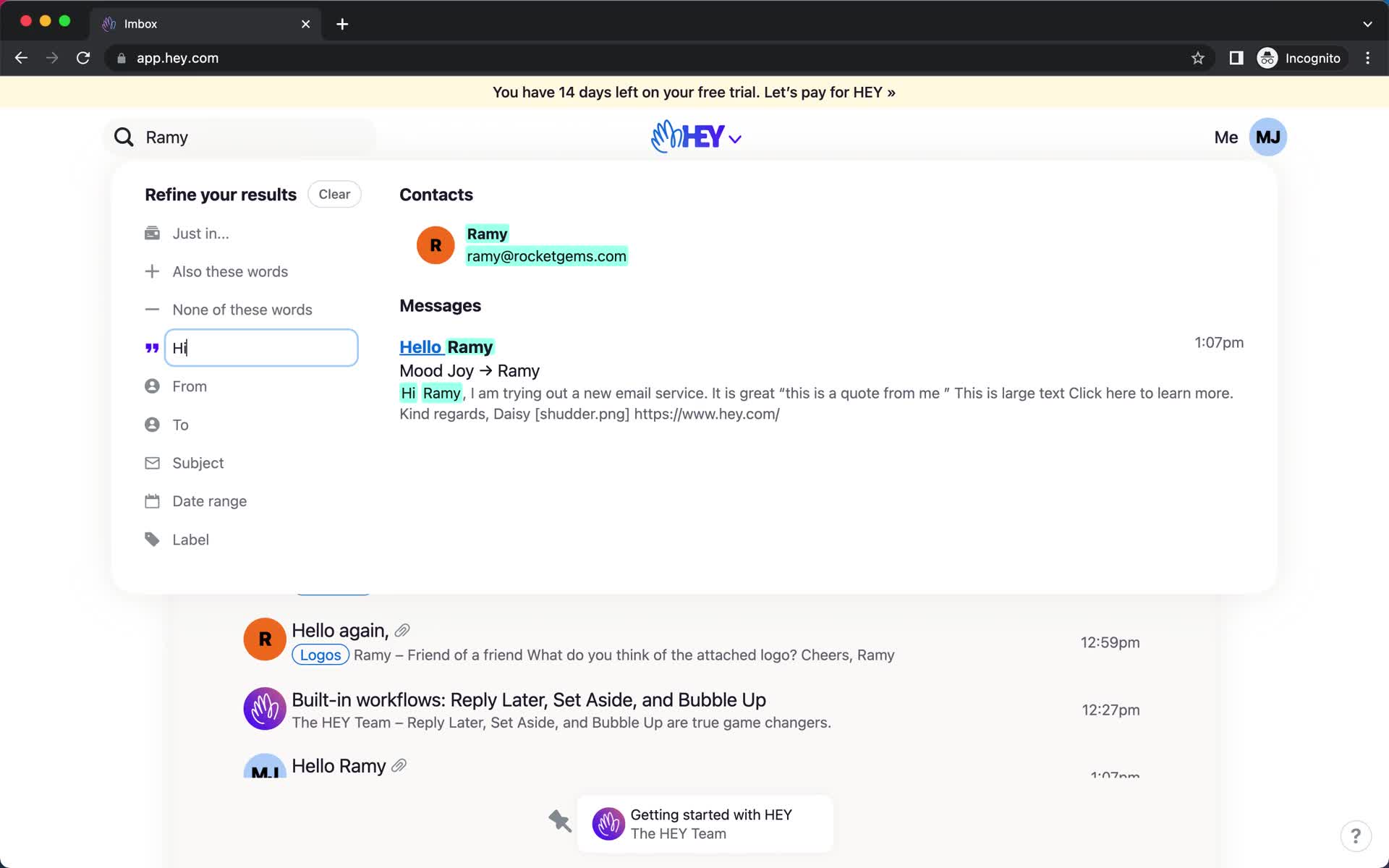Click HEY Team avatar on workflows email
Screen dimensions: 1389x868
[x=265, y=708]
